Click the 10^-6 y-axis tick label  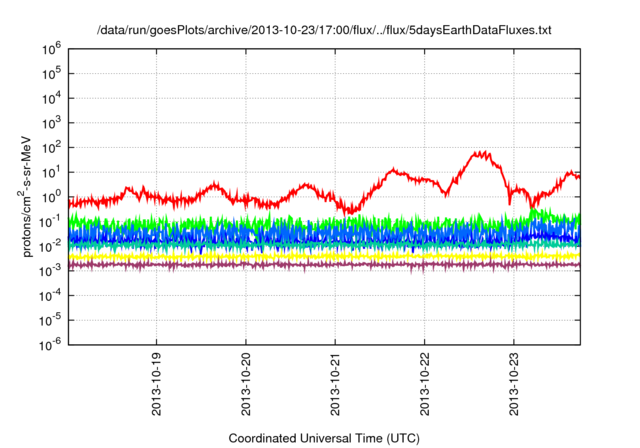[x=51, y=345]
